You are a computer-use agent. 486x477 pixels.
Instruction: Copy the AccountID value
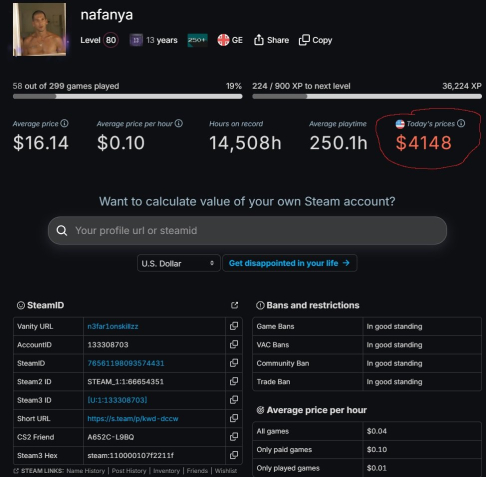pyautogui.click(x=234, y=344)
